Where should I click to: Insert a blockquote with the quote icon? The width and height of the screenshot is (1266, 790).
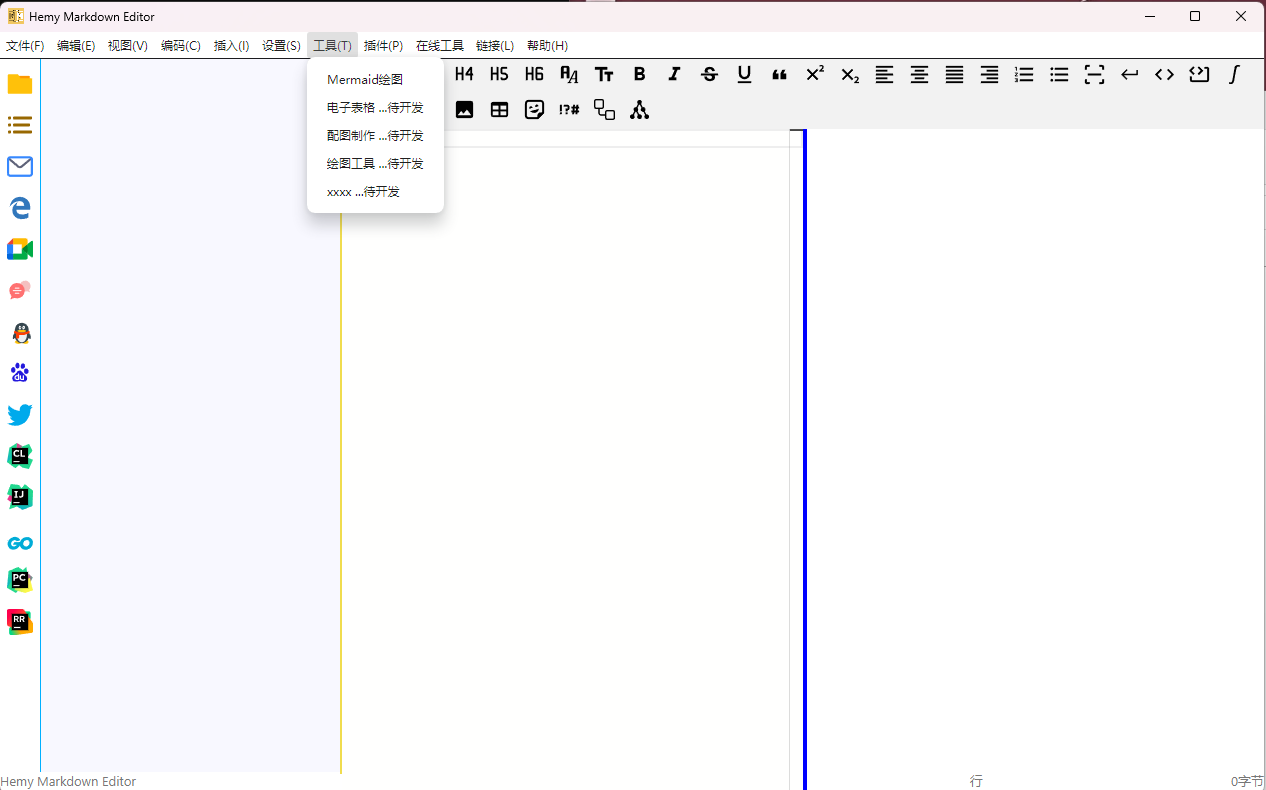click(x=779, y=74)
